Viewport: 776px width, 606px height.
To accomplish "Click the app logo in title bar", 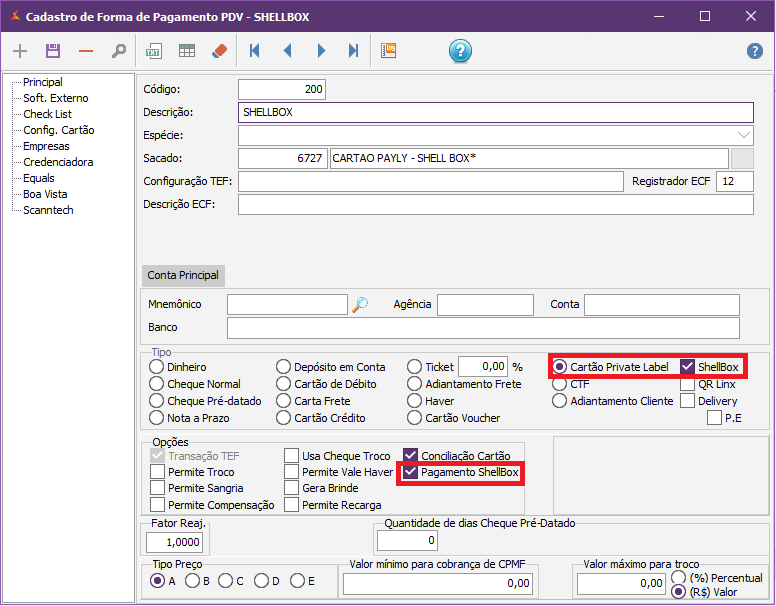I will [16, 16].
